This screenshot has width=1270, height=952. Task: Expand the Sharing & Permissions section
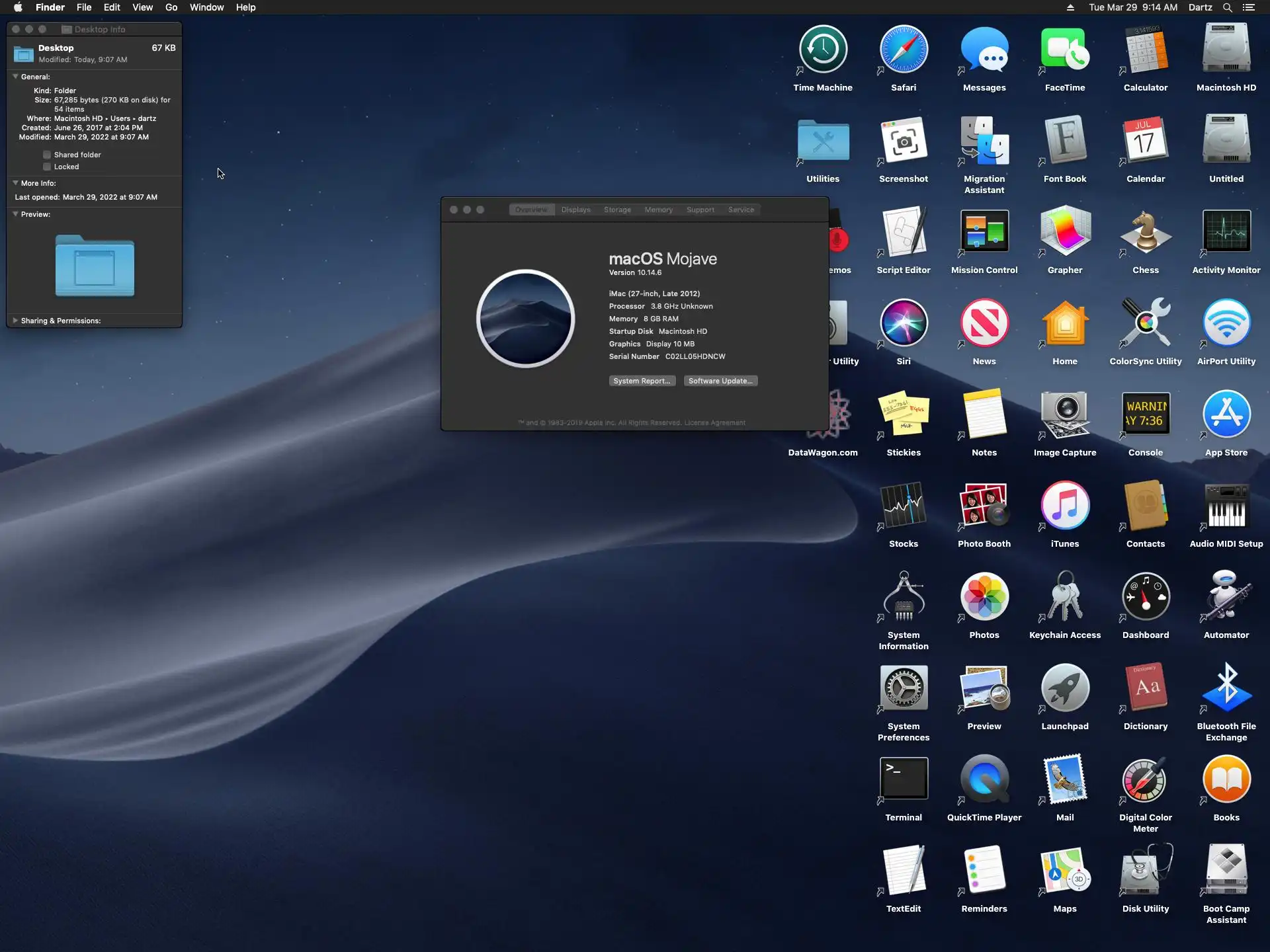15,321
